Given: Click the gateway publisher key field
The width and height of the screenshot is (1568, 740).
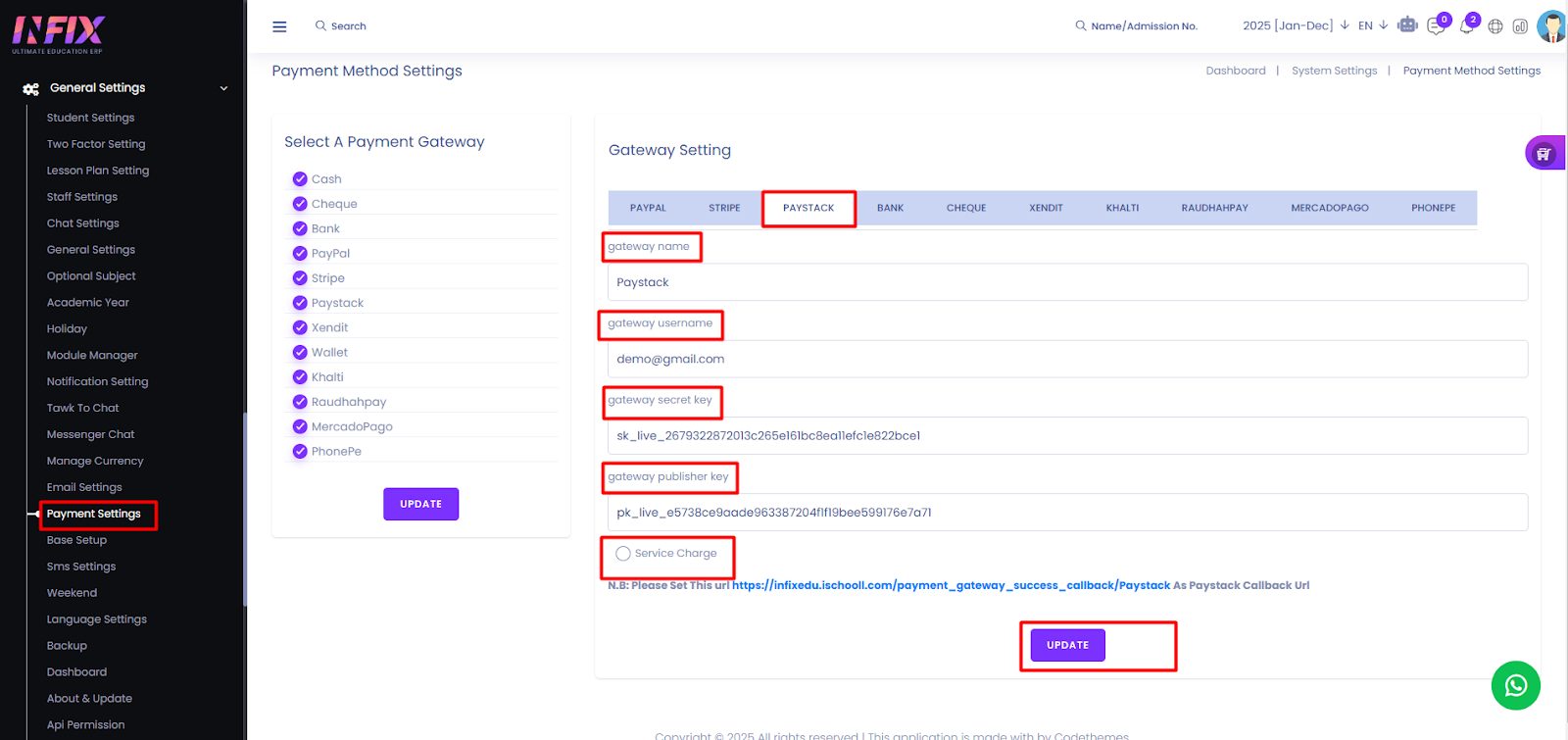Looking at the screenshot, I should [x=1067, y=512].
